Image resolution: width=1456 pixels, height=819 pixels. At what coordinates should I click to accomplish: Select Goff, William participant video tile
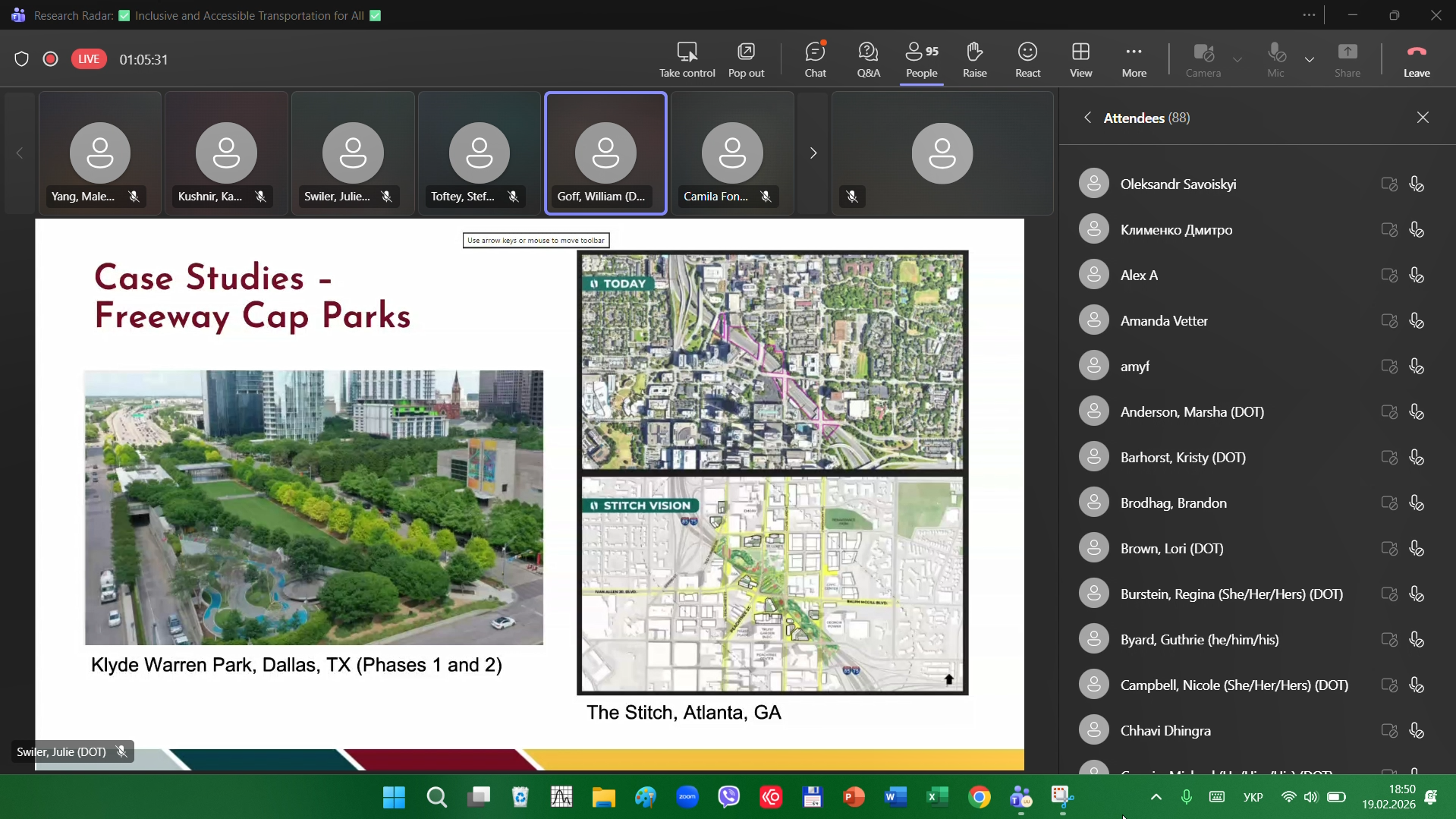point(605,153)
